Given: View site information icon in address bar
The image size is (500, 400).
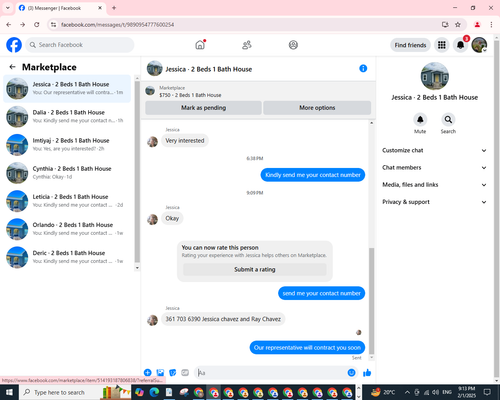Looking at the screenshot, I should click(x=53, y=25).
